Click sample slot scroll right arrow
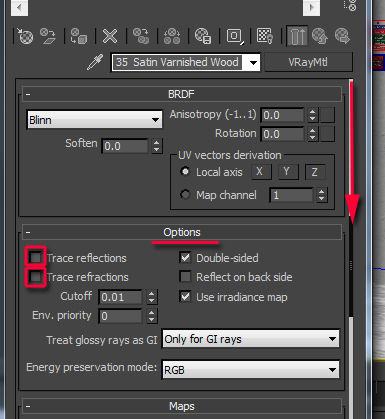 click(311, 7)
